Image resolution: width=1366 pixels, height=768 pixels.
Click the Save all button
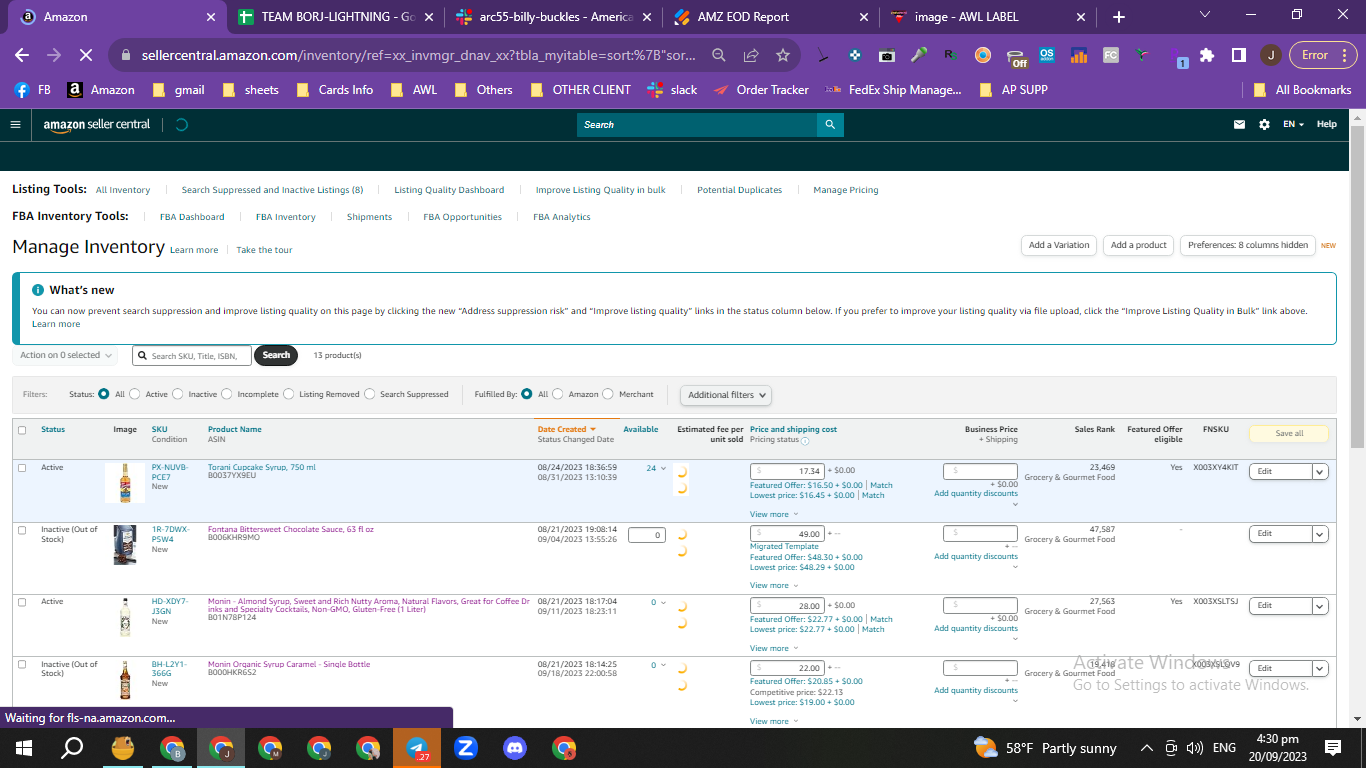(x=1289, y=434)
